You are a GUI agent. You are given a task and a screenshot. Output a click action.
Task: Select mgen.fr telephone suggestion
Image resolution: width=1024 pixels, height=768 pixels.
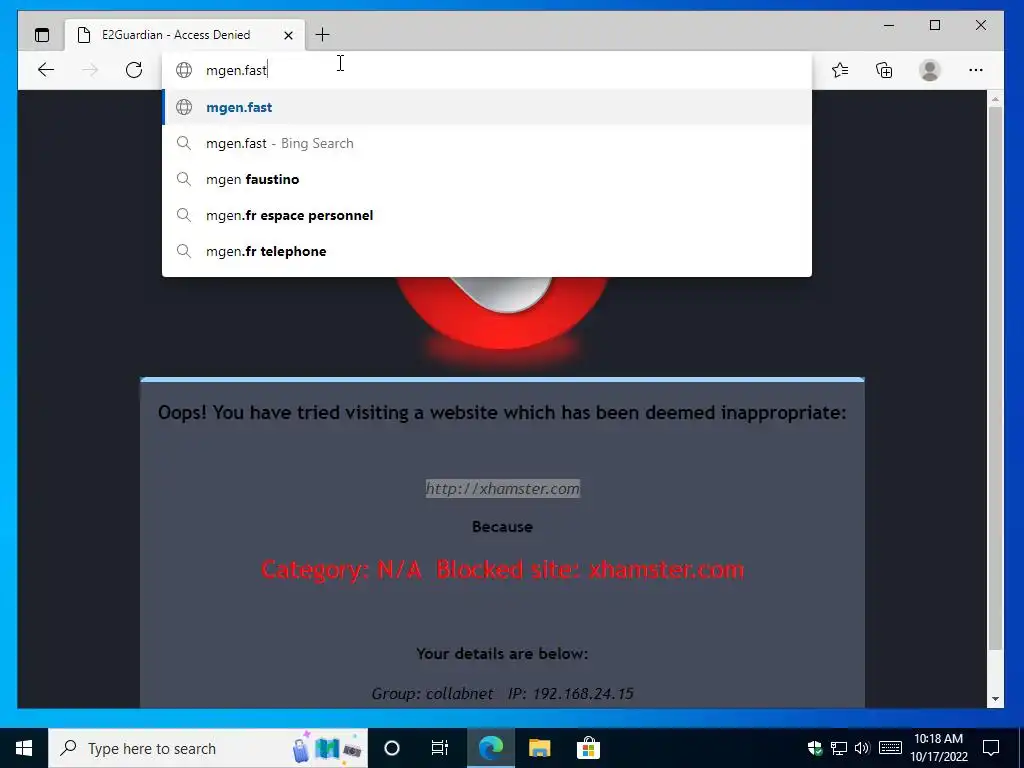(487, 251)
